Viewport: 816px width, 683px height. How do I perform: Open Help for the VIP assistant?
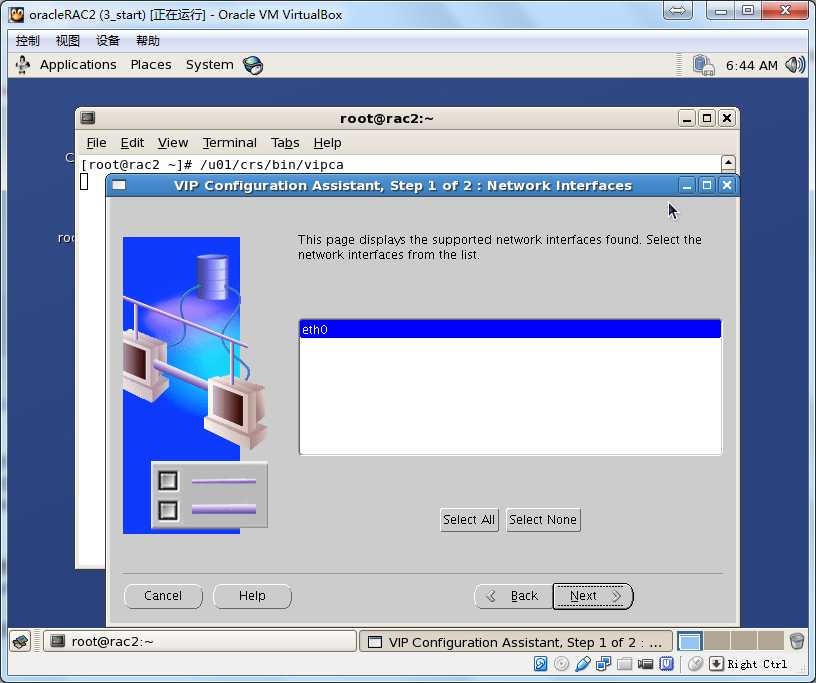click(x=252, y=596)
